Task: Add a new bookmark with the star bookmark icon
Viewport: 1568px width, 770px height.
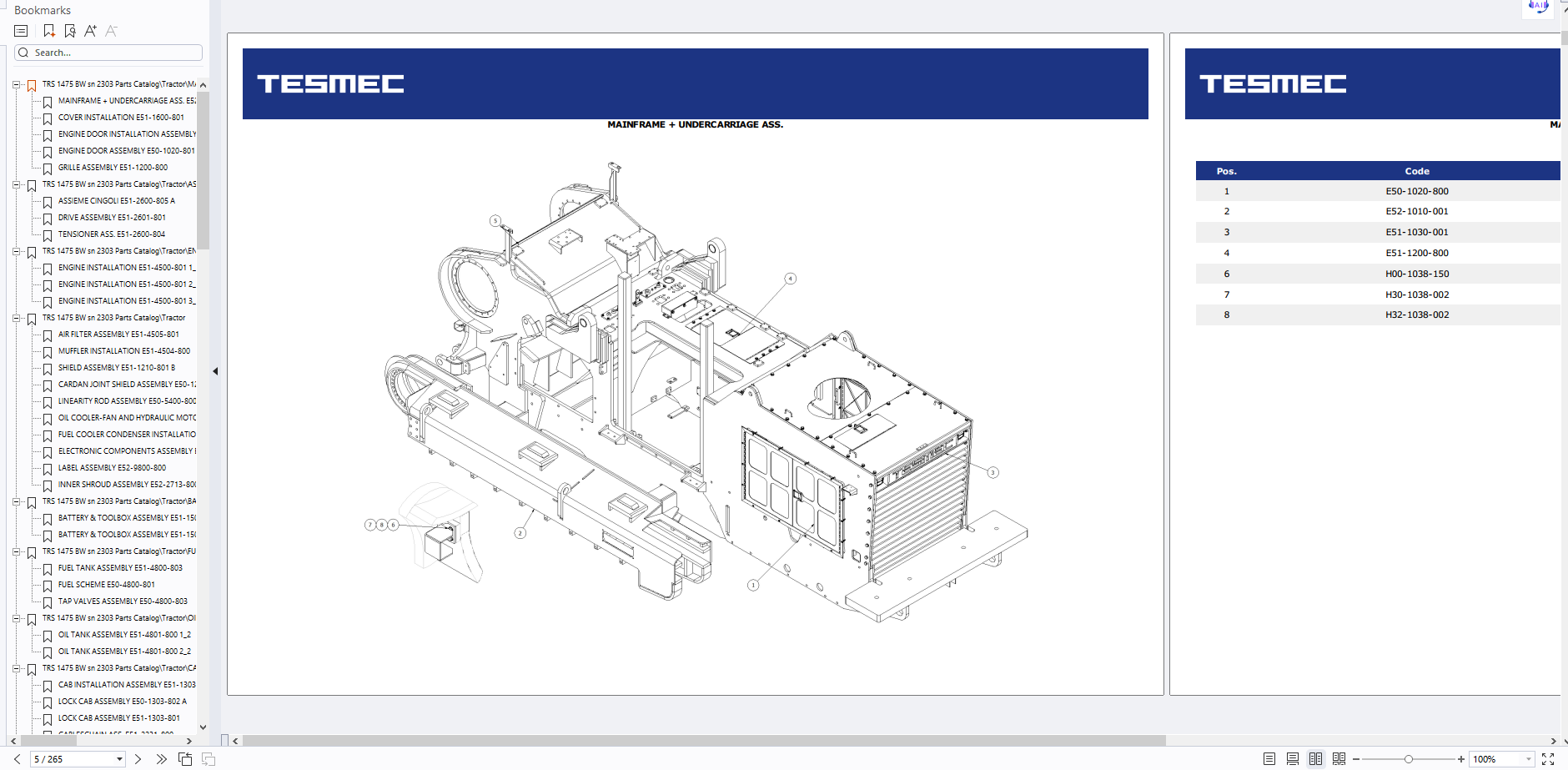Action: [x=48, y=31]
